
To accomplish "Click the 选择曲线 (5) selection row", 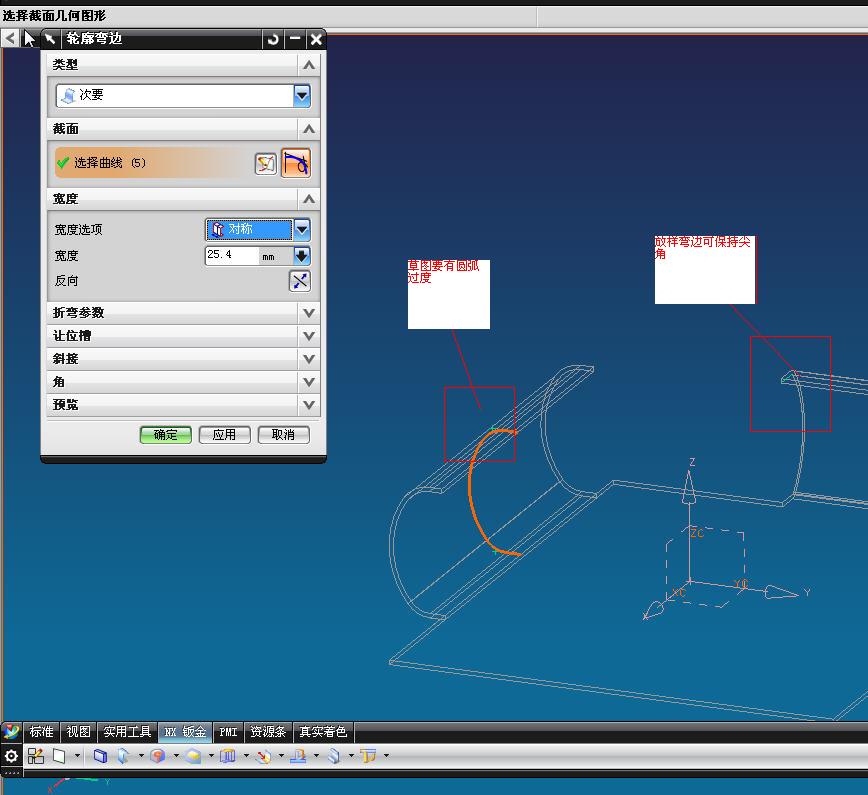I will (183, 163).
